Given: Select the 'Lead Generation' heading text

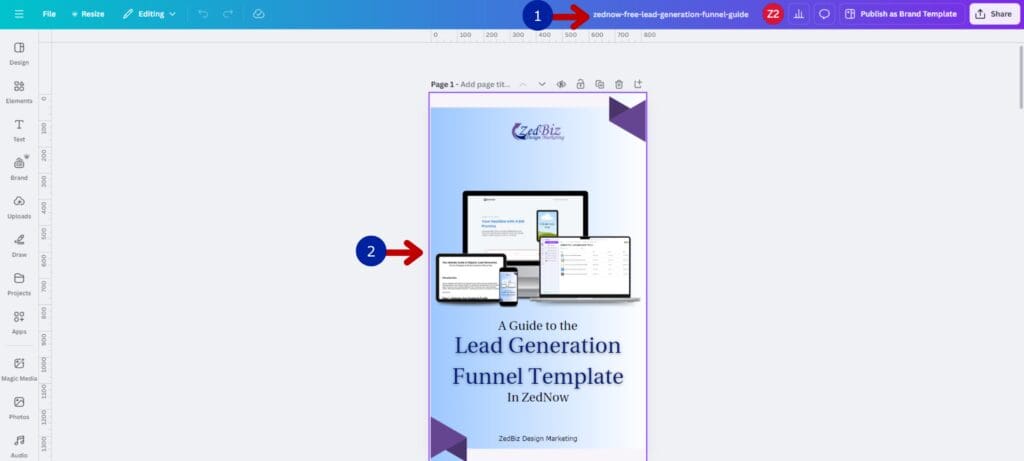Looking at the screenshot, I should click(x=537, y=345).
